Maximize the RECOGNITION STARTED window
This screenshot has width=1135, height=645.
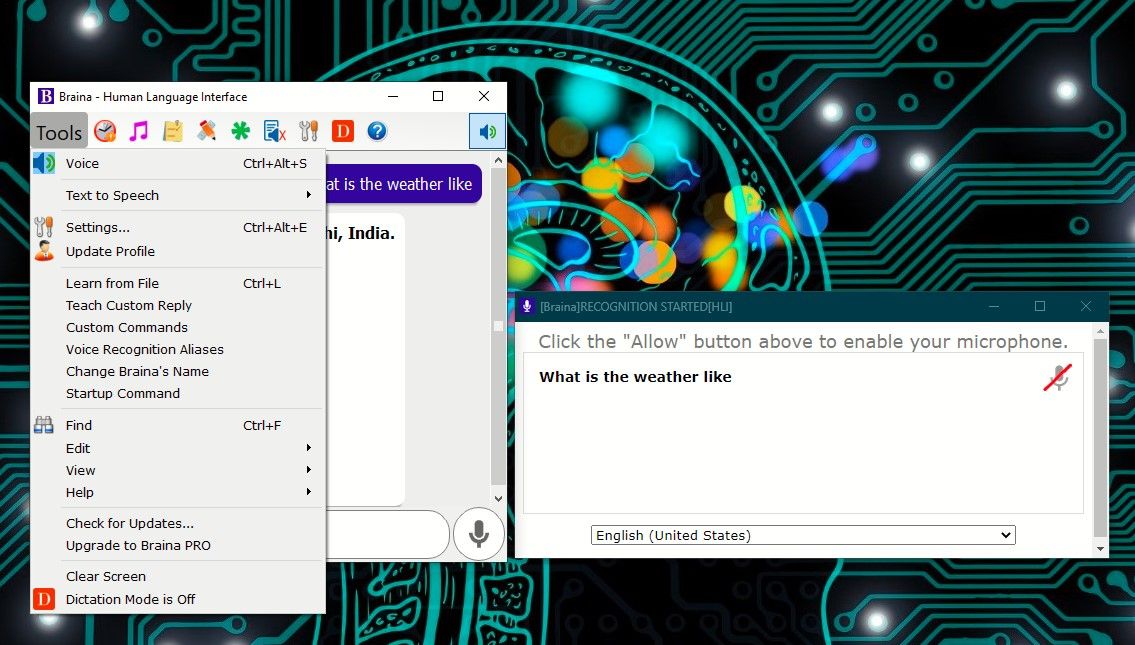[1039, 306]
